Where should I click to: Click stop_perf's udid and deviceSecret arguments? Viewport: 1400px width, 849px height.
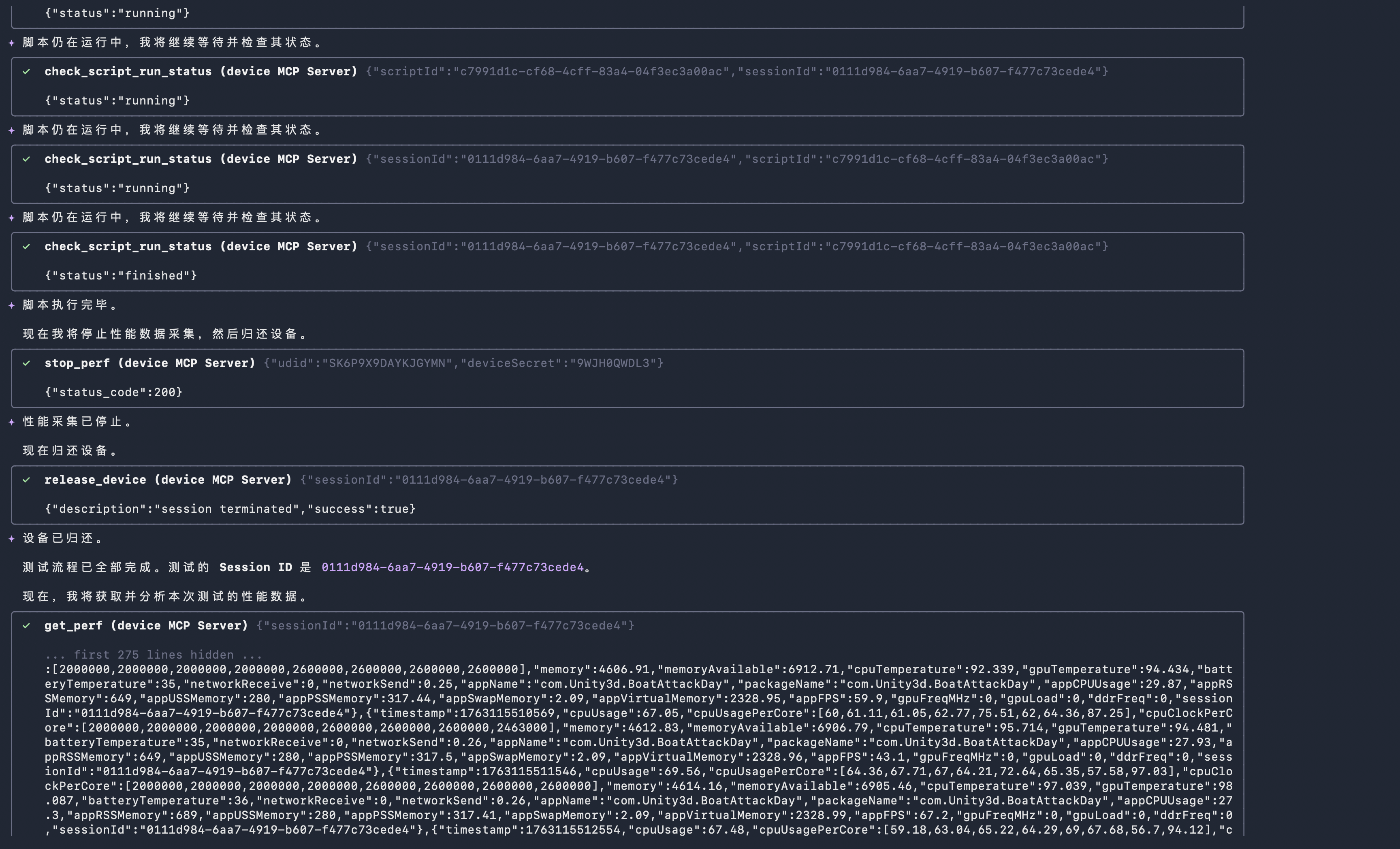pyautogui.click(x=463, y=363)
